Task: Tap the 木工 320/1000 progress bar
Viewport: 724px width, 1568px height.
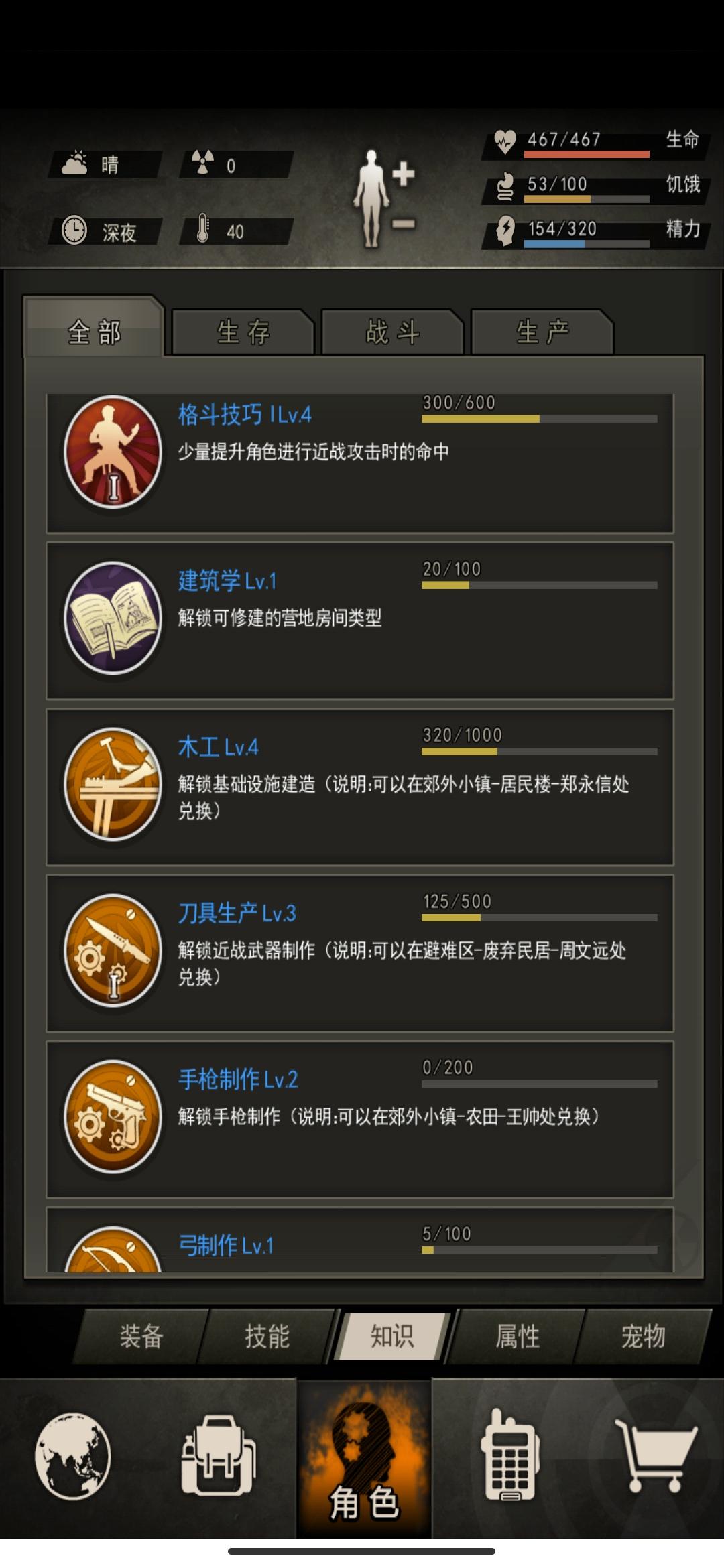Action: pyautogui.click(x=540, y=751)
